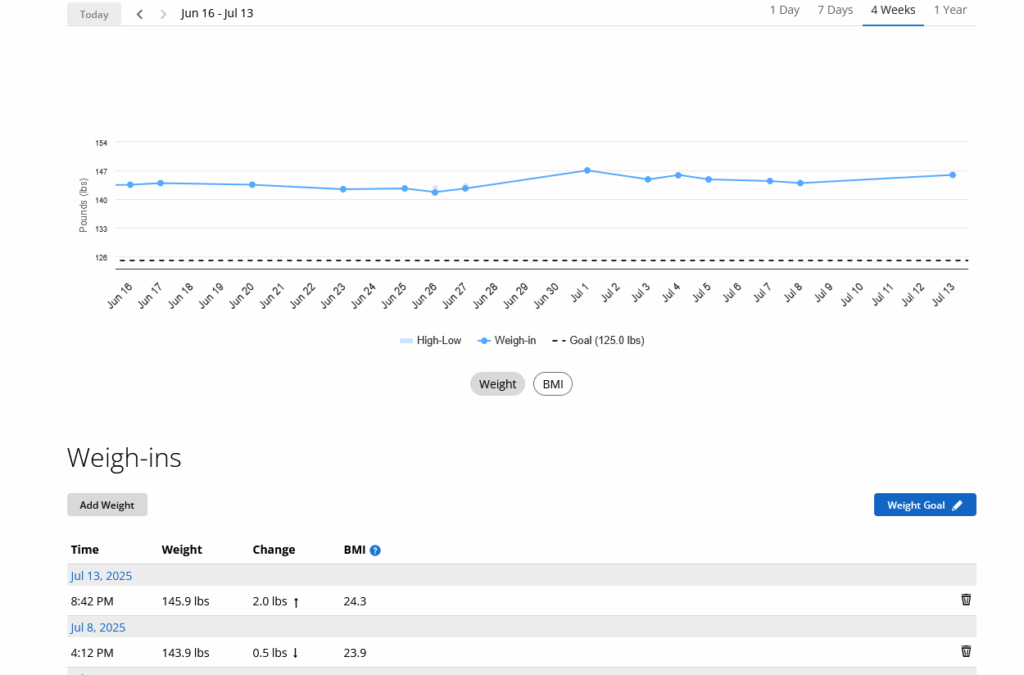Toggle the Weigh-in legend series

(x=506, y=341)
